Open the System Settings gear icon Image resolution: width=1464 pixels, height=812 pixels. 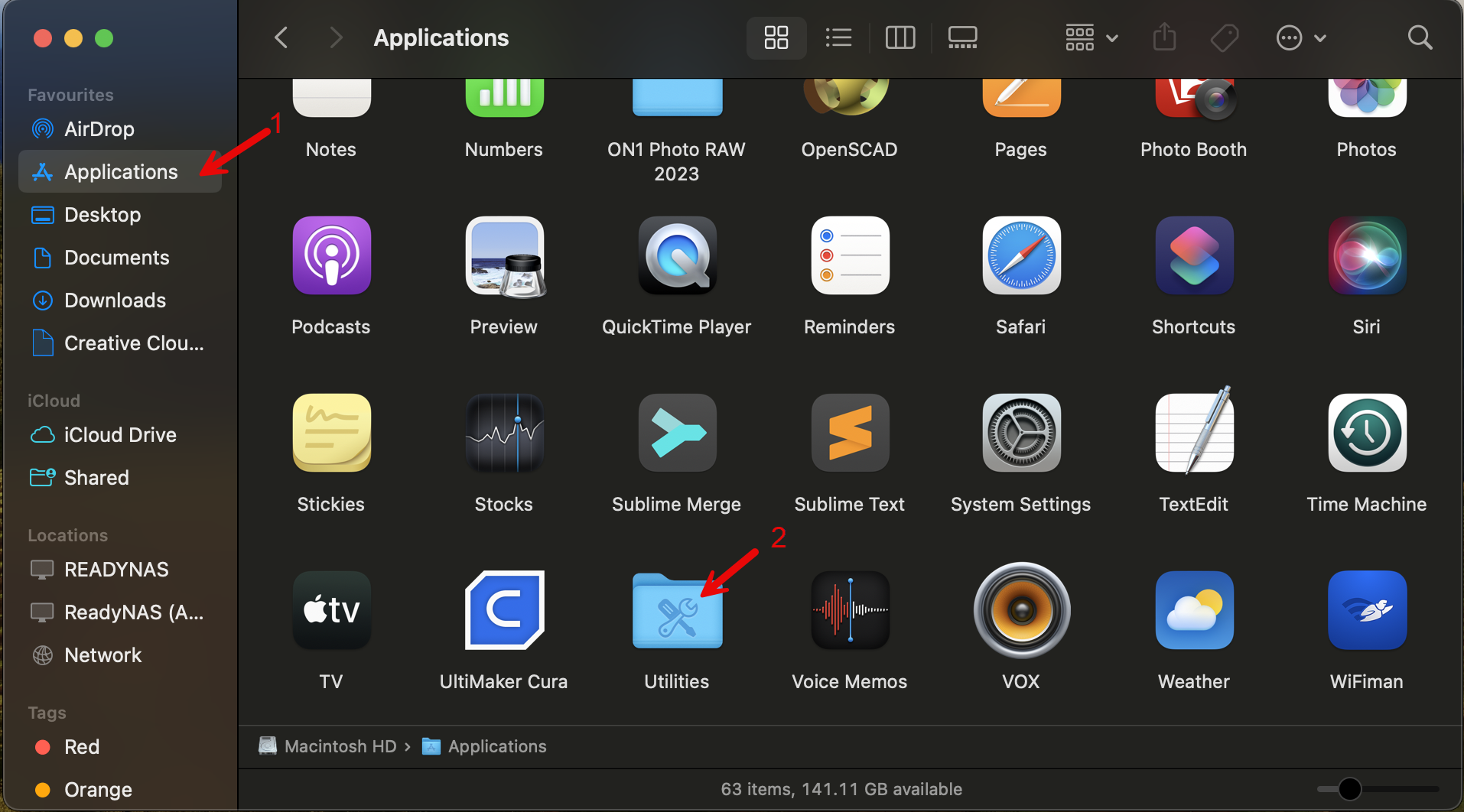[x=1021, y=433]
